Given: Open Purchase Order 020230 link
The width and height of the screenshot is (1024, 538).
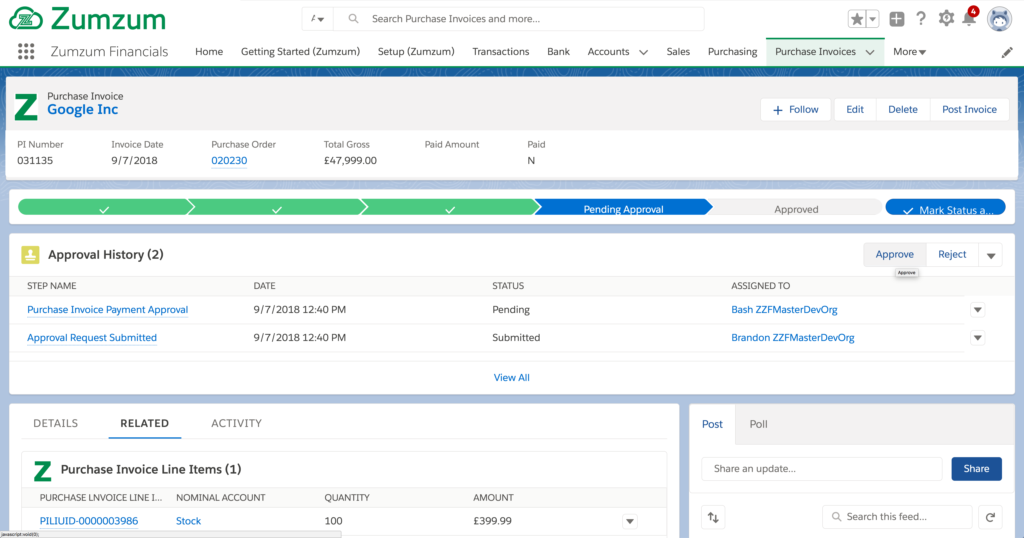Looking at the screenshot, I should pos(229,161).
